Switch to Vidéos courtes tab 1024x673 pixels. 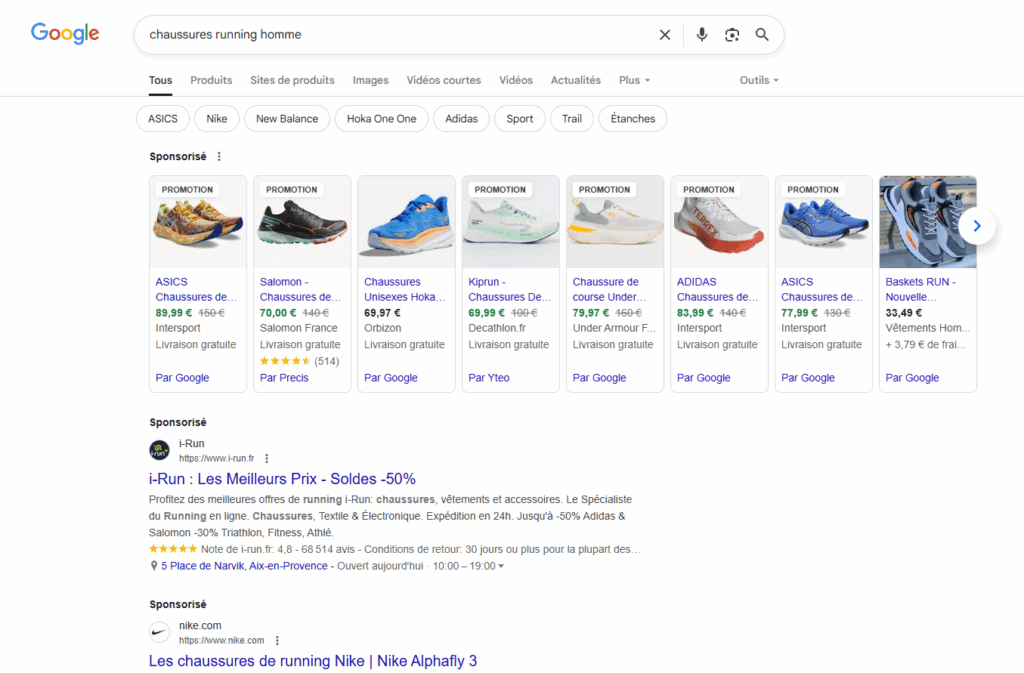pos(443,80)
